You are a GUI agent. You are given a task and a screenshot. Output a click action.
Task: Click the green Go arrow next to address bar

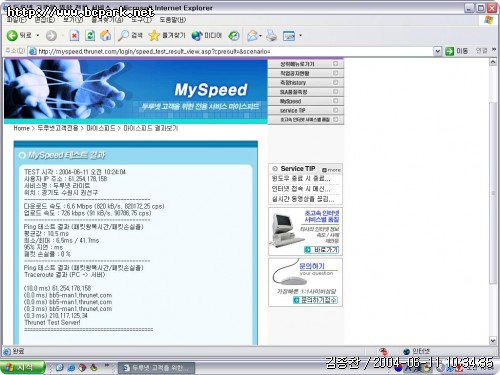click(449, 51)
